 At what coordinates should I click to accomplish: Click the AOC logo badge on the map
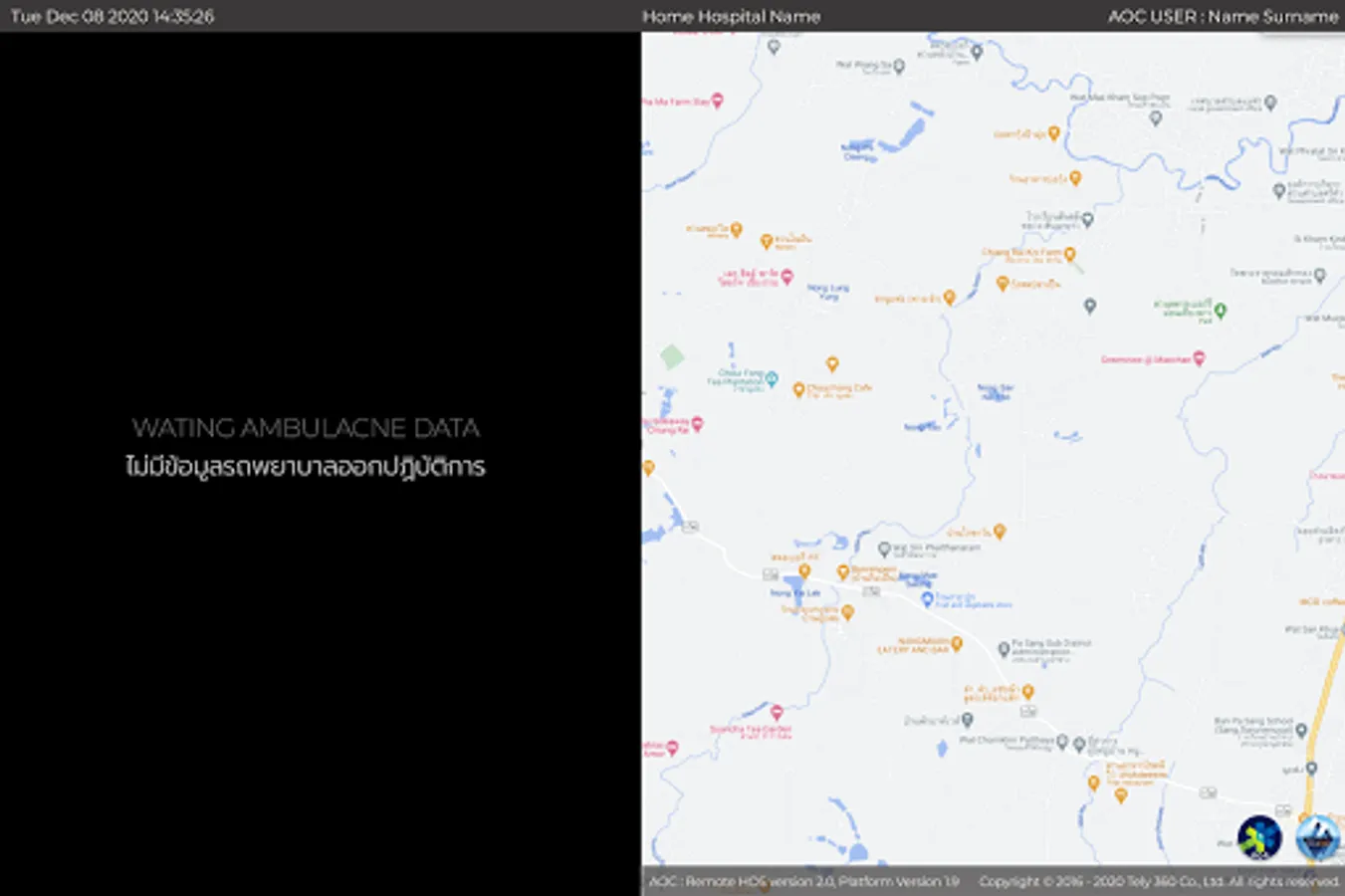pyautogui.click(x=1259, y=837)
